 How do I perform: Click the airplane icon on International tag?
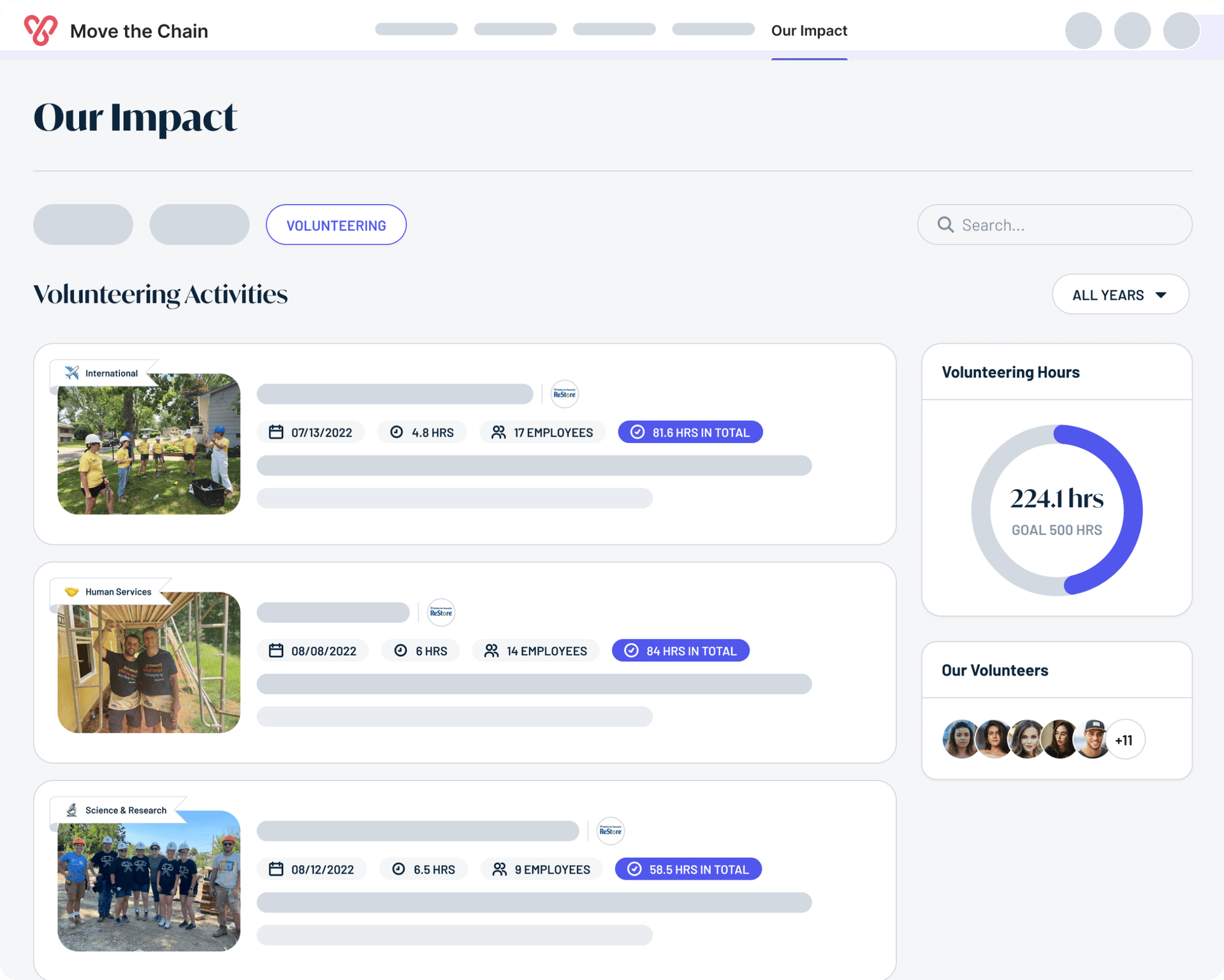point(72,373)
